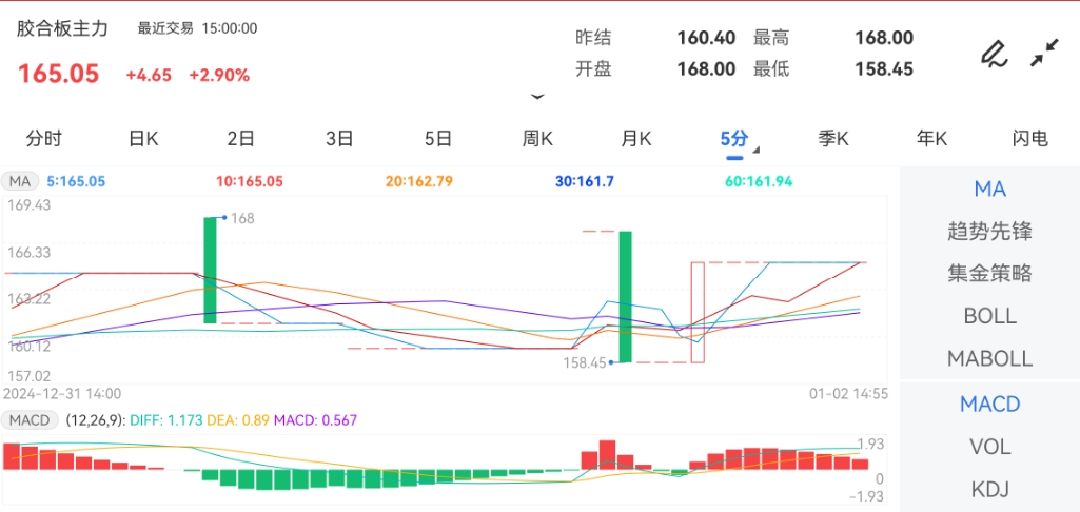The height and width of the screenshot is (512, 1080).
Task: Click the DIFF: 1.173 readout
Action: pos(167,420)
